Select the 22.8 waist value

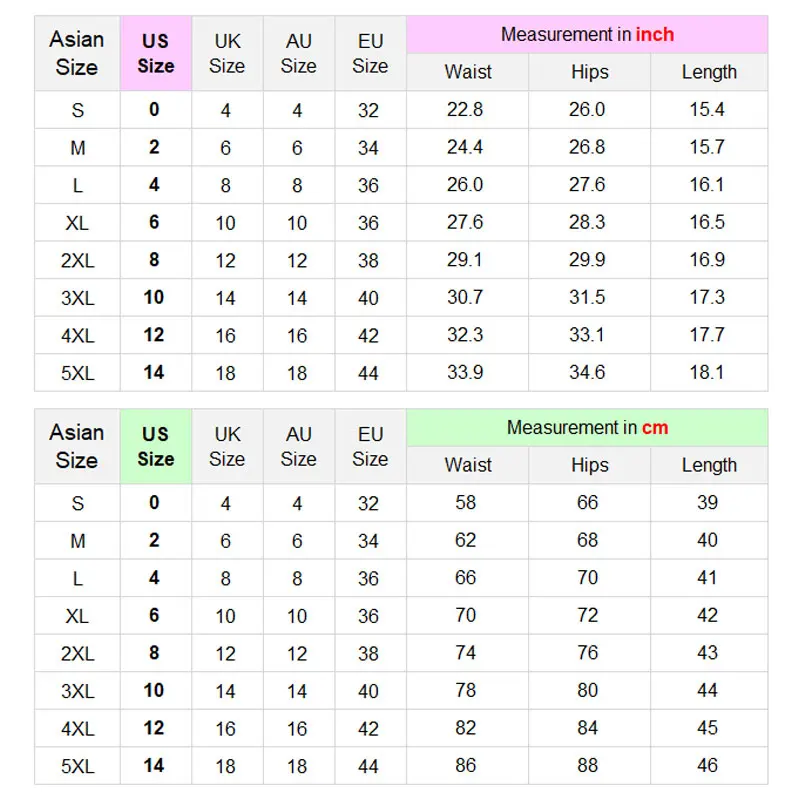(x=465, y=110)
